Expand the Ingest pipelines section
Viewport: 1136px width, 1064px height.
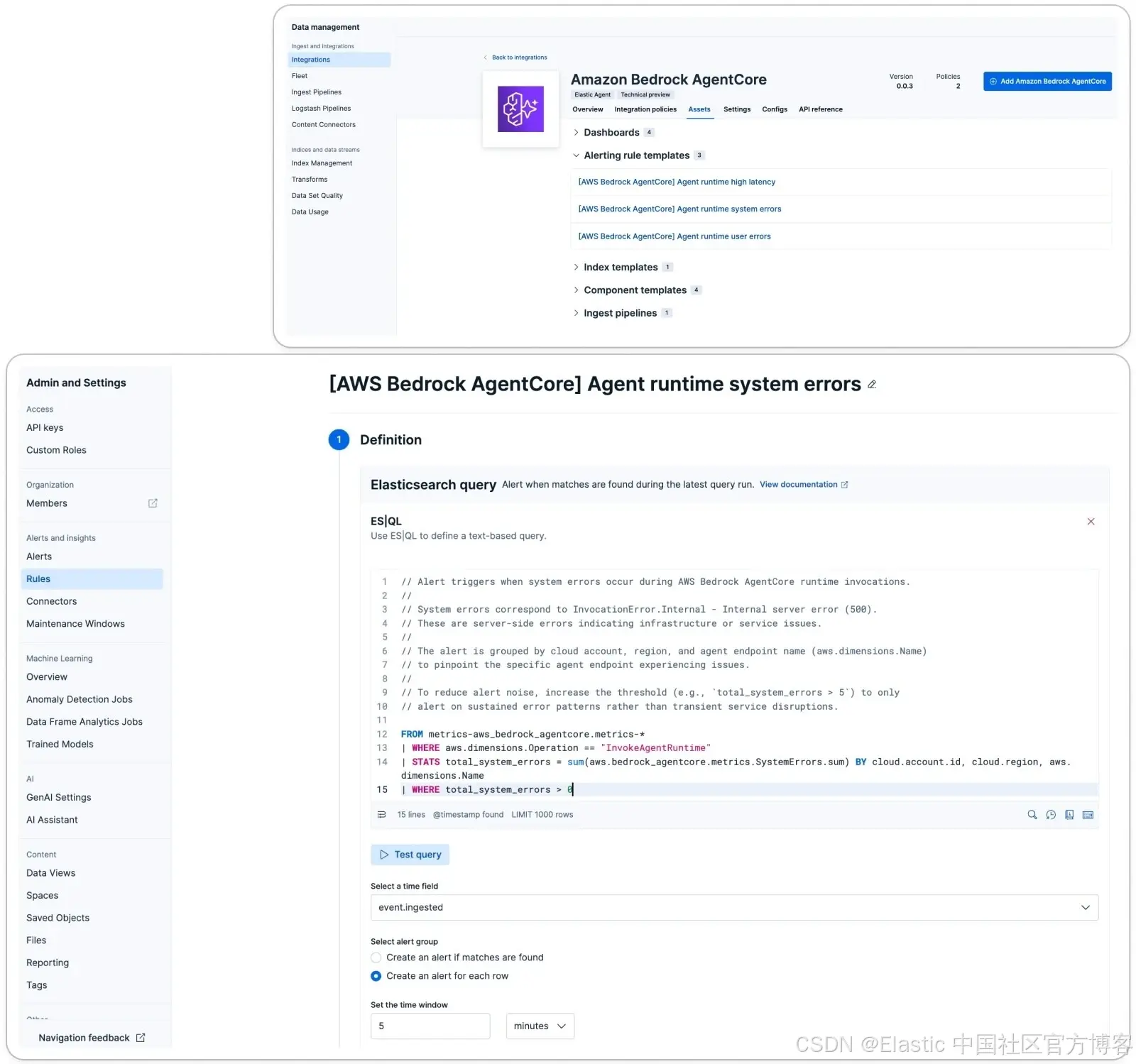pyautogui.click(x=576, y=313)
